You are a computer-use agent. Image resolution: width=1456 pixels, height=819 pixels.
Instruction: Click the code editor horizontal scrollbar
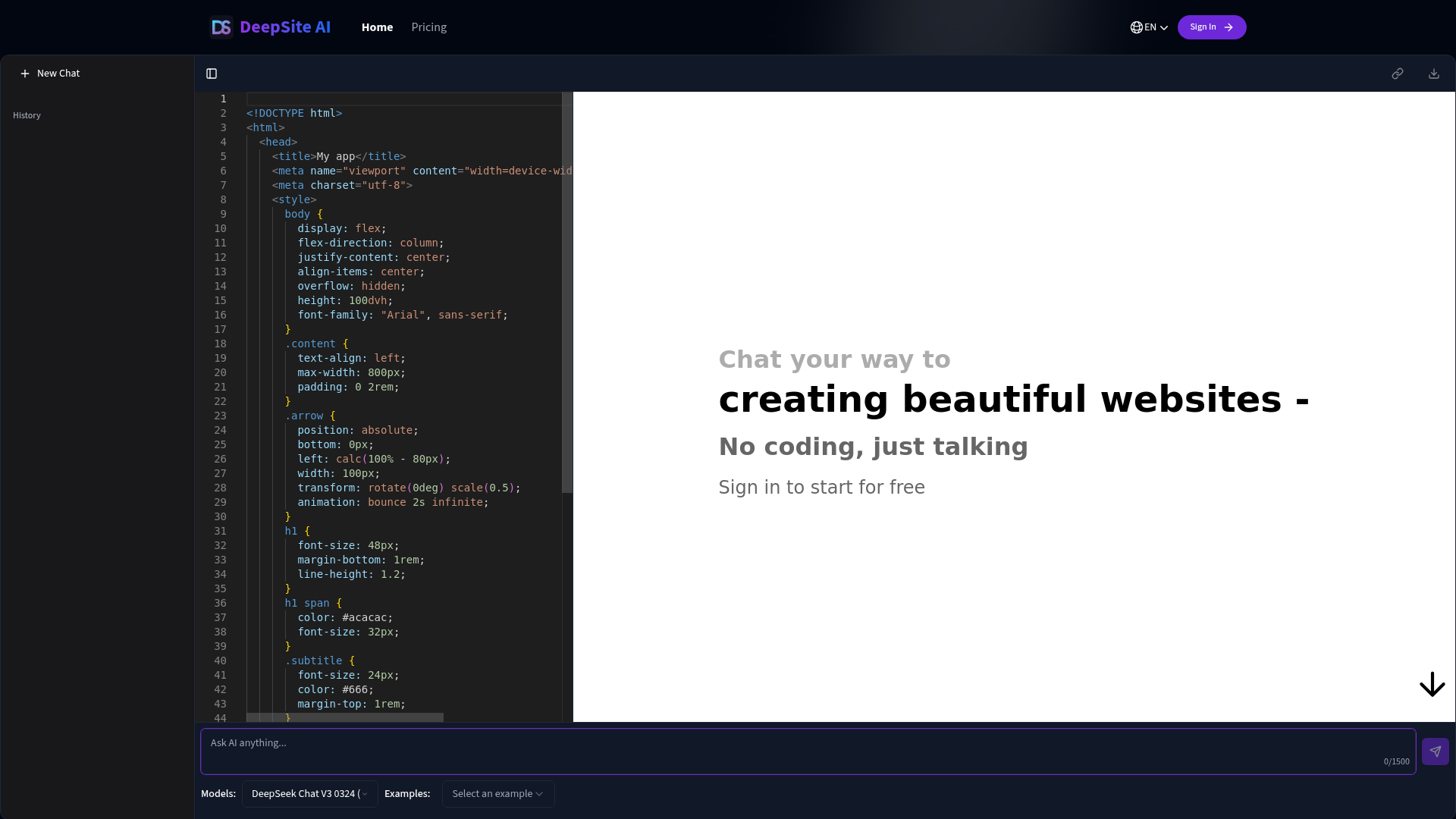pos(345,717)
